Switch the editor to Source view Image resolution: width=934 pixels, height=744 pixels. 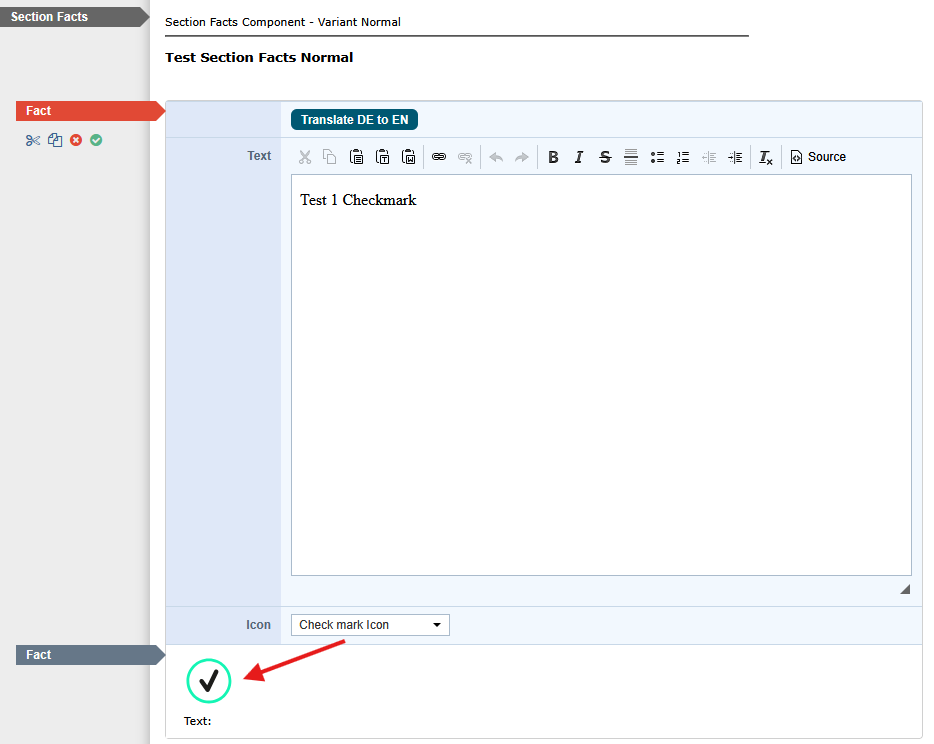point(818,157)
